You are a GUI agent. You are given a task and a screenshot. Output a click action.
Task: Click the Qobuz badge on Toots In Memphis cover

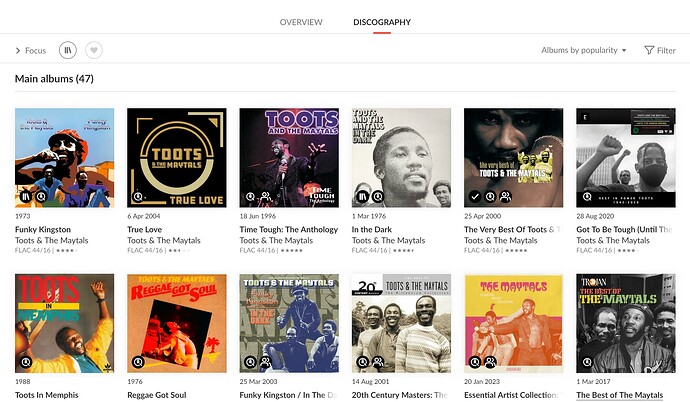coord(26,362)
